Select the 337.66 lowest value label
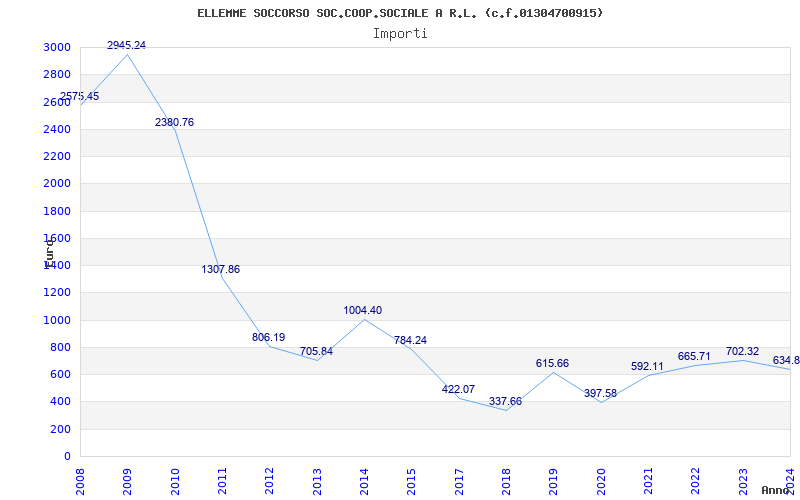 tap(506, 402)
